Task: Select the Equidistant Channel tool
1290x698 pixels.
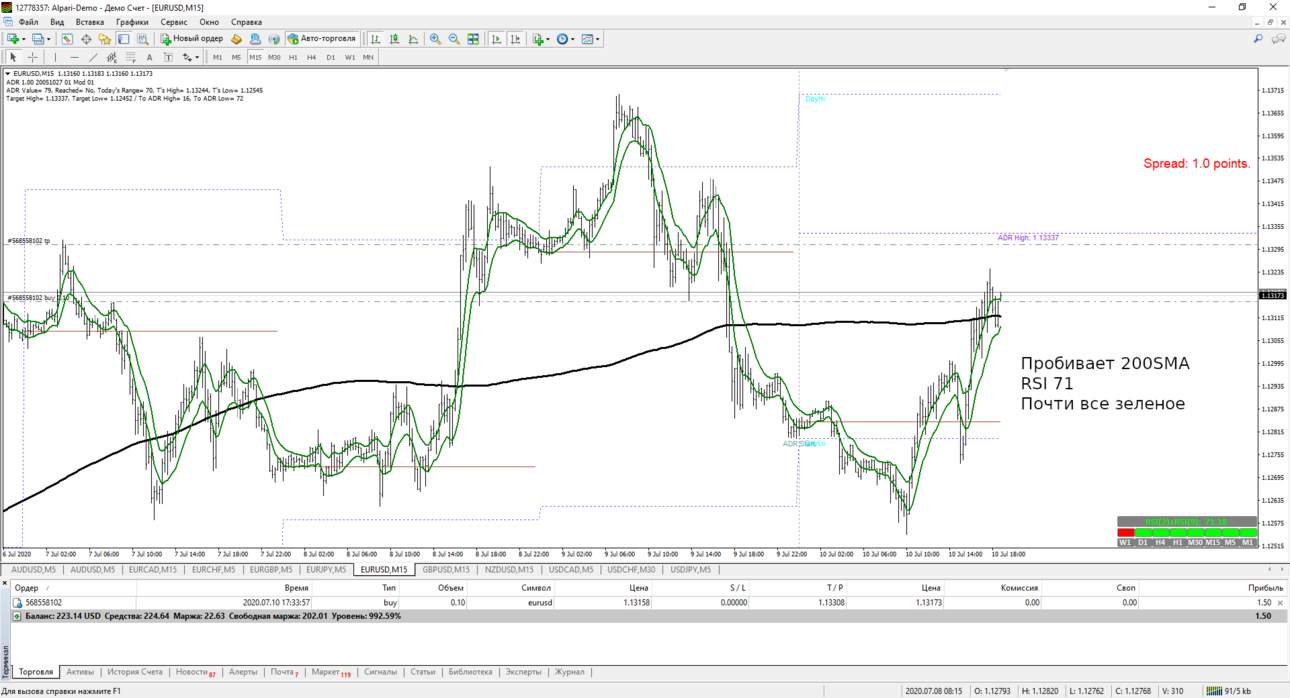Action: pyautogui.click(x=112, y=57)
